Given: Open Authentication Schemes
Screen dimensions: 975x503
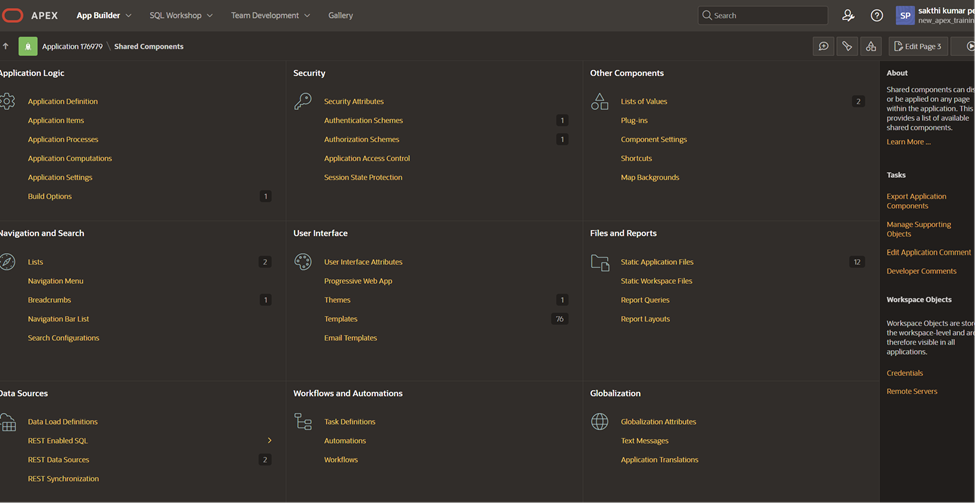Looking at the screenshot, I should point(363,121).
